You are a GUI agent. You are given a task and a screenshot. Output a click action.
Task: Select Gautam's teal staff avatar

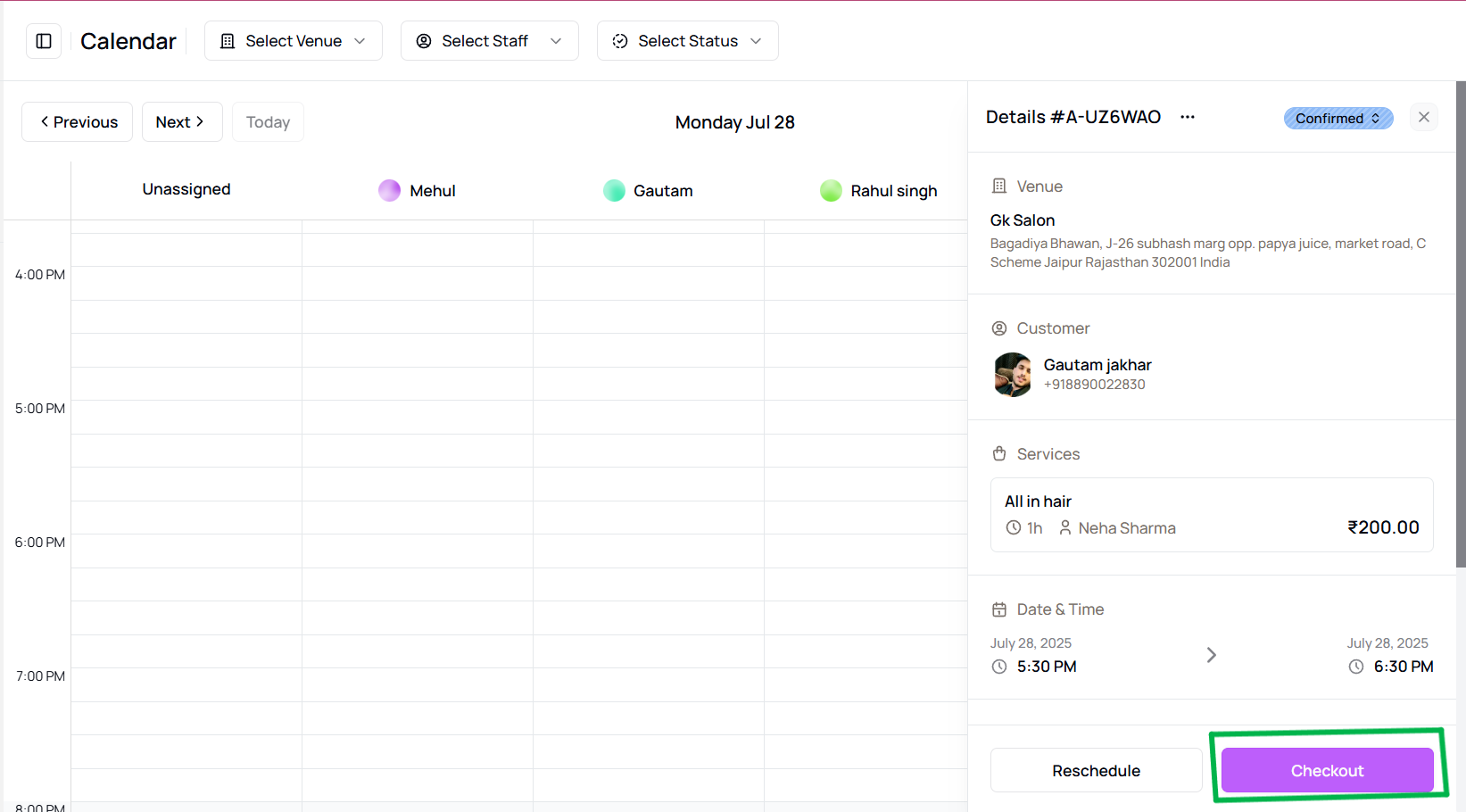click(615, 191)
